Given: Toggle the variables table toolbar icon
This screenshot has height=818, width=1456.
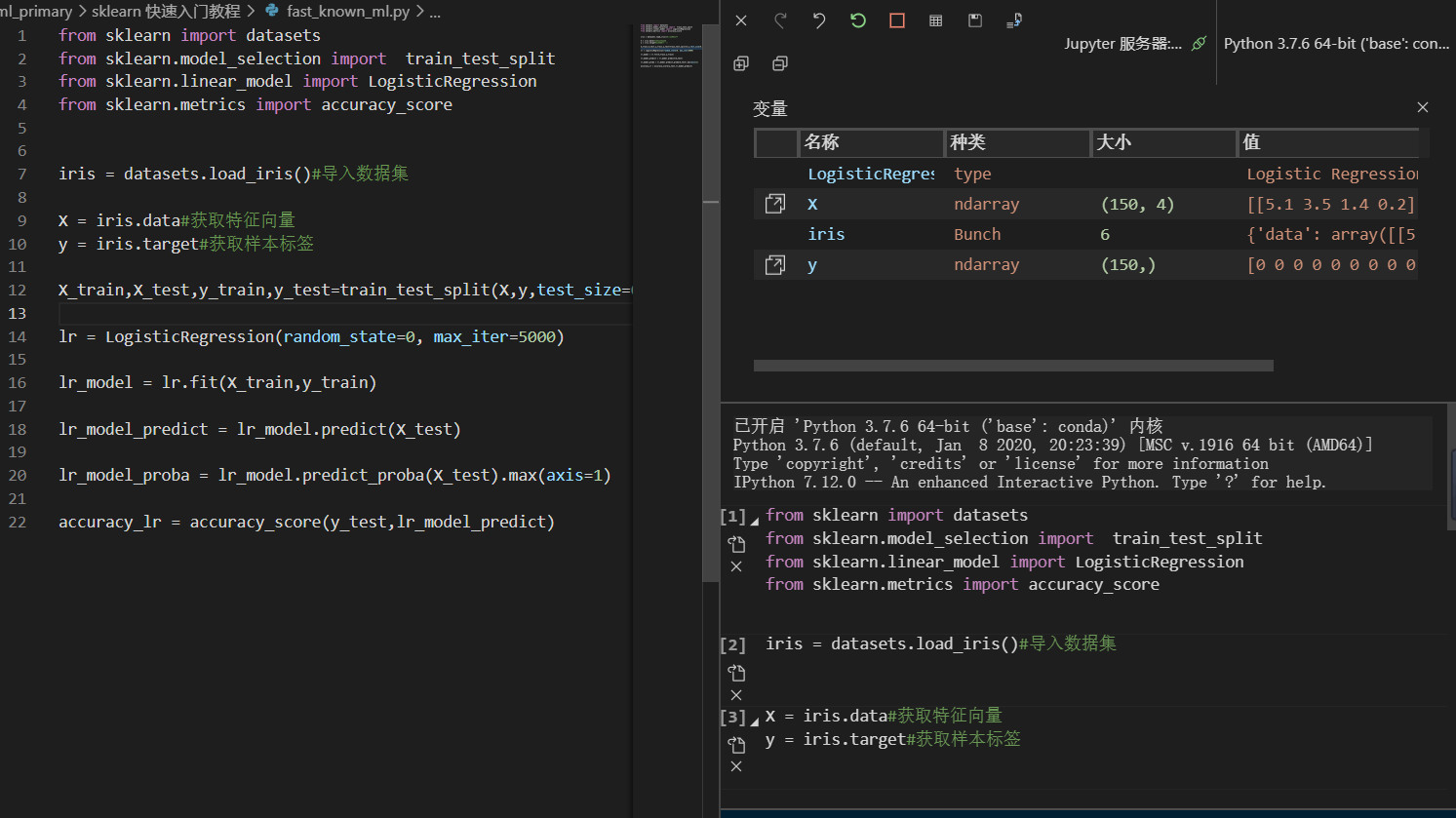Looking at the screenshot, I should coord(936,20).
